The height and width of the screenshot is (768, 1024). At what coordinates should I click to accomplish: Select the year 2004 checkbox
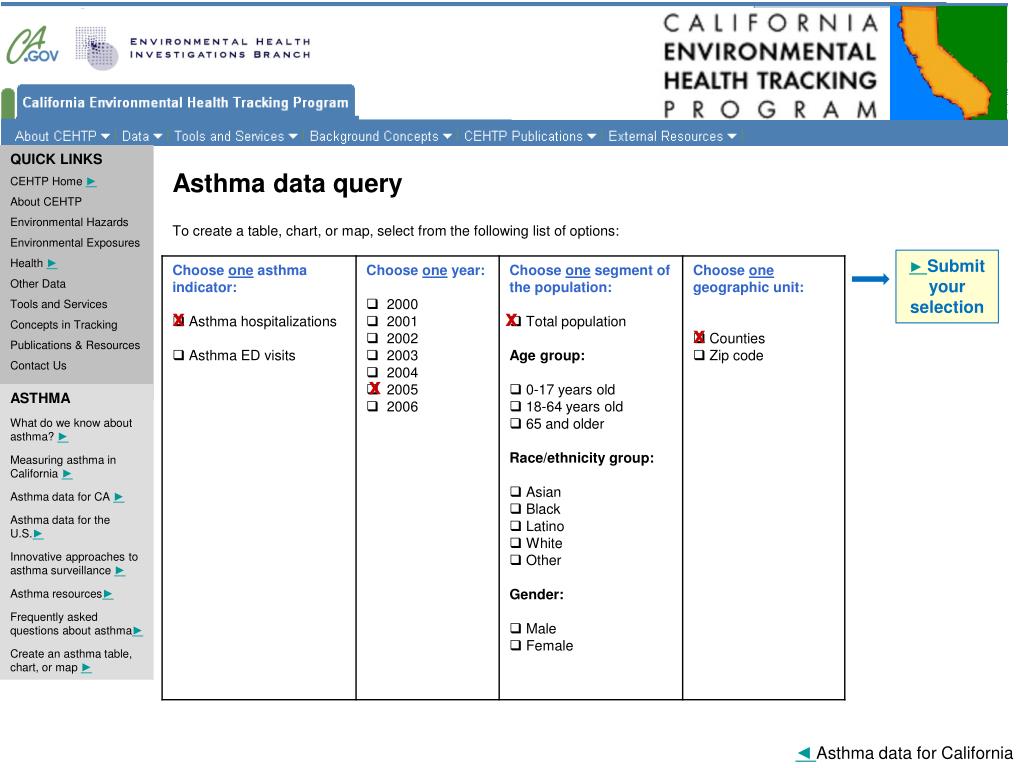[372, 372]
